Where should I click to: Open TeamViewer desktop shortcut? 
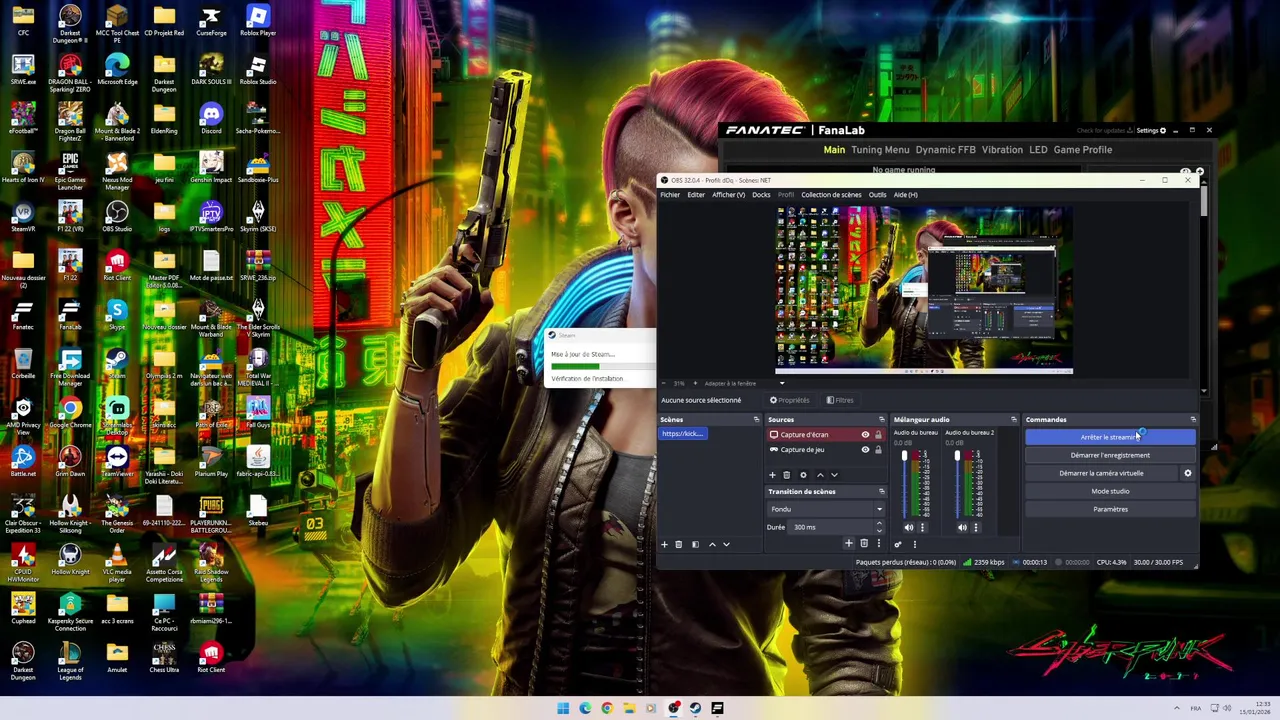(117, 460)
